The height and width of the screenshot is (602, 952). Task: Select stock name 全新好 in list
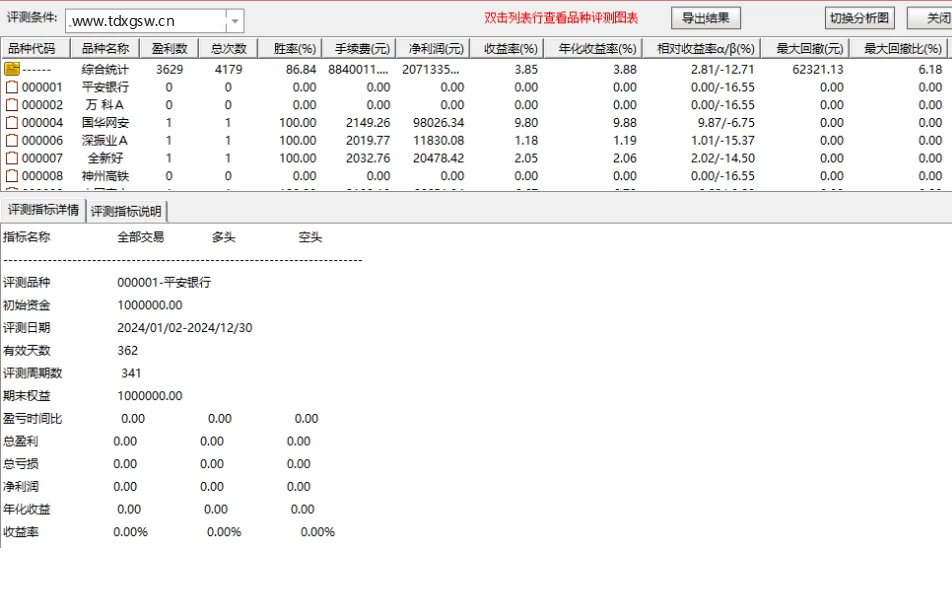(x=105, y=158)
